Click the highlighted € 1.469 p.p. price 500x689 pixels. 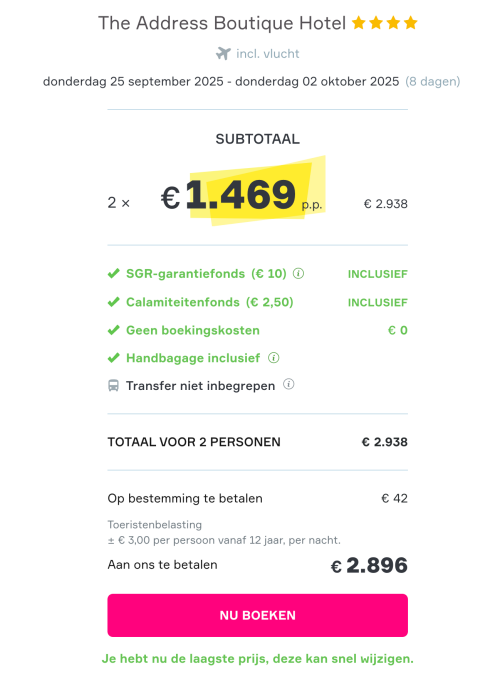(242, 196)
